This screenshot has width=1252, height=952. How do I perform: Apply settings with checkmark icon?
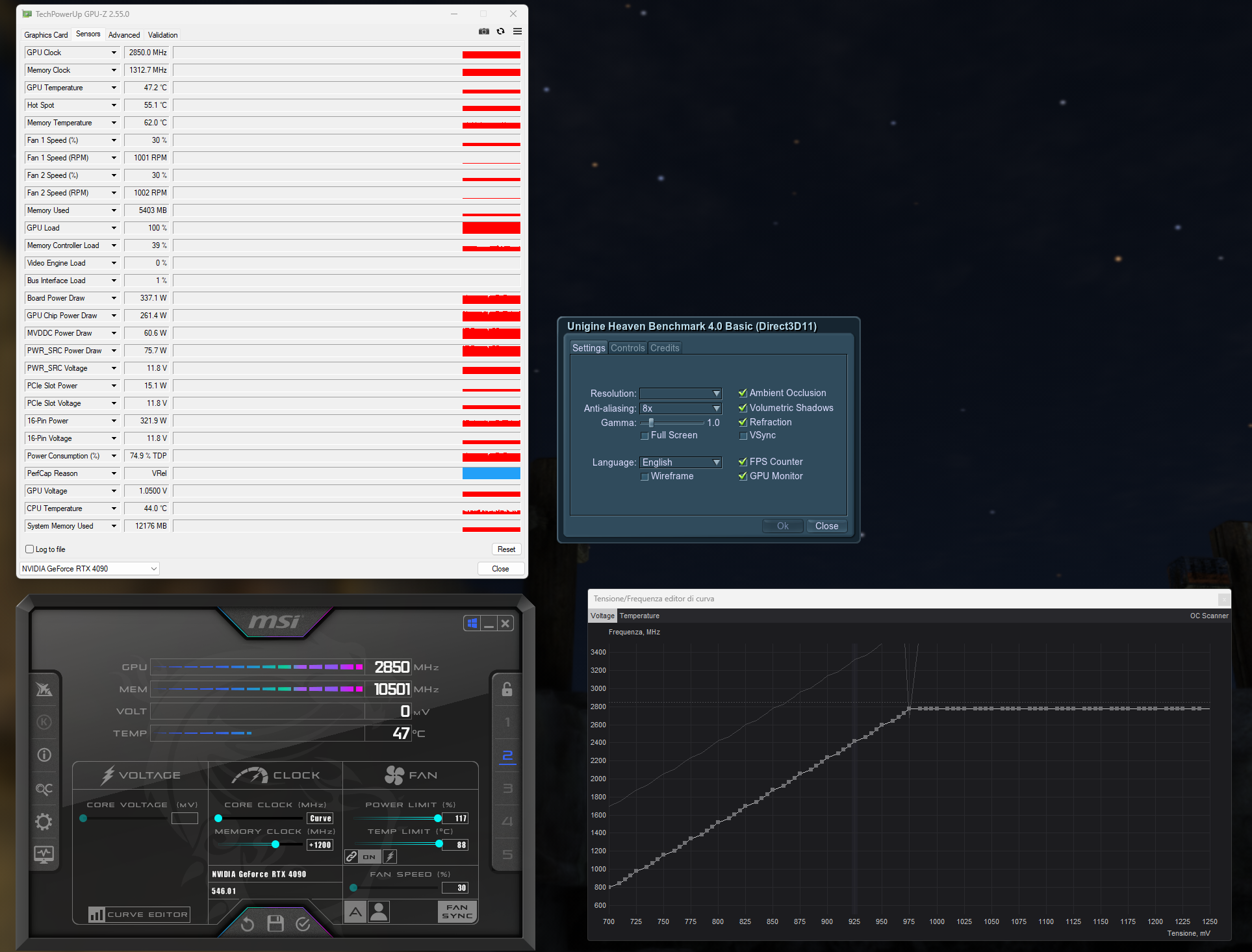tap(303, 923)
